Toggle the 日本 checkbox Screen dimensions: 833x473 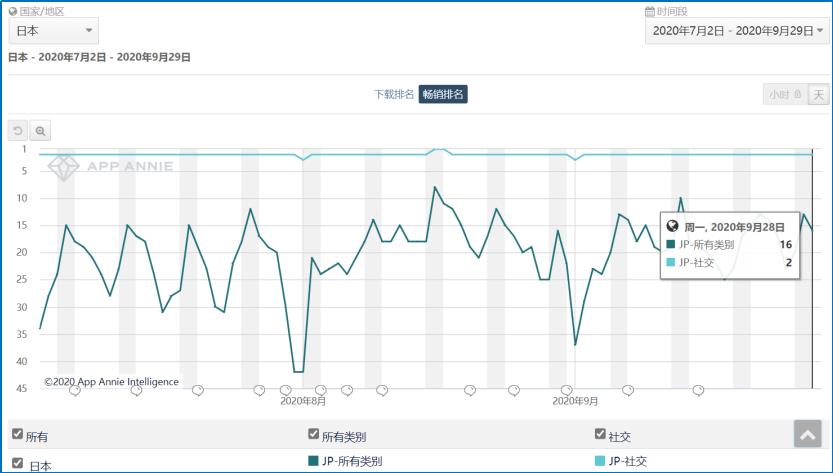coord(17,463)
